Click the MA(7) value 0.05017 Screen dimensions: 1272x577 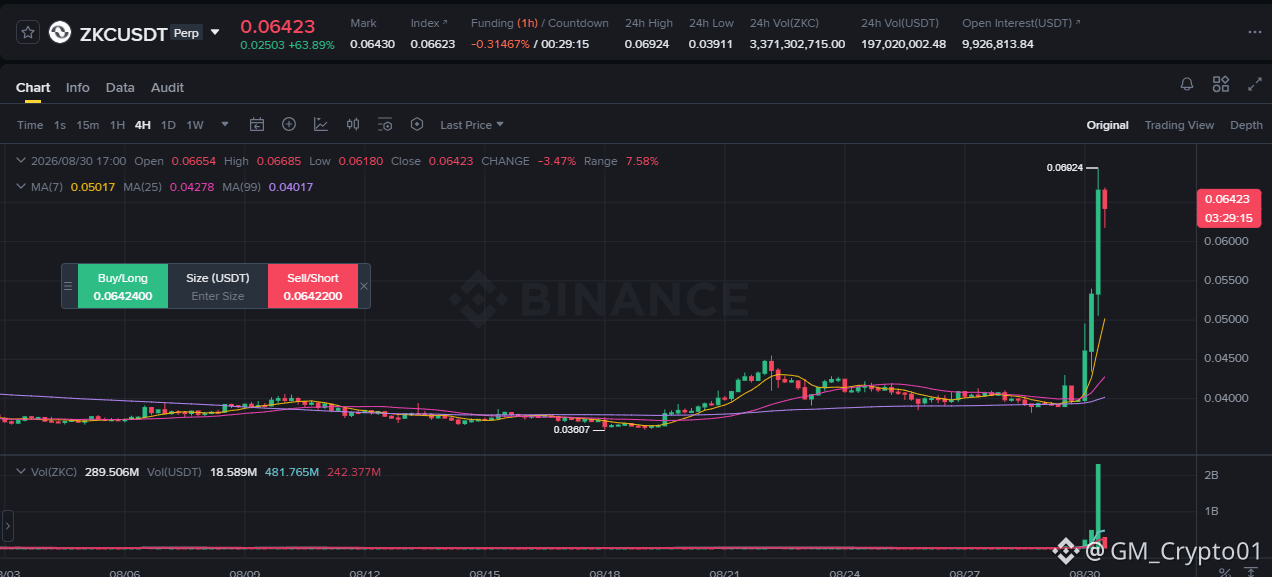point(93,187)
